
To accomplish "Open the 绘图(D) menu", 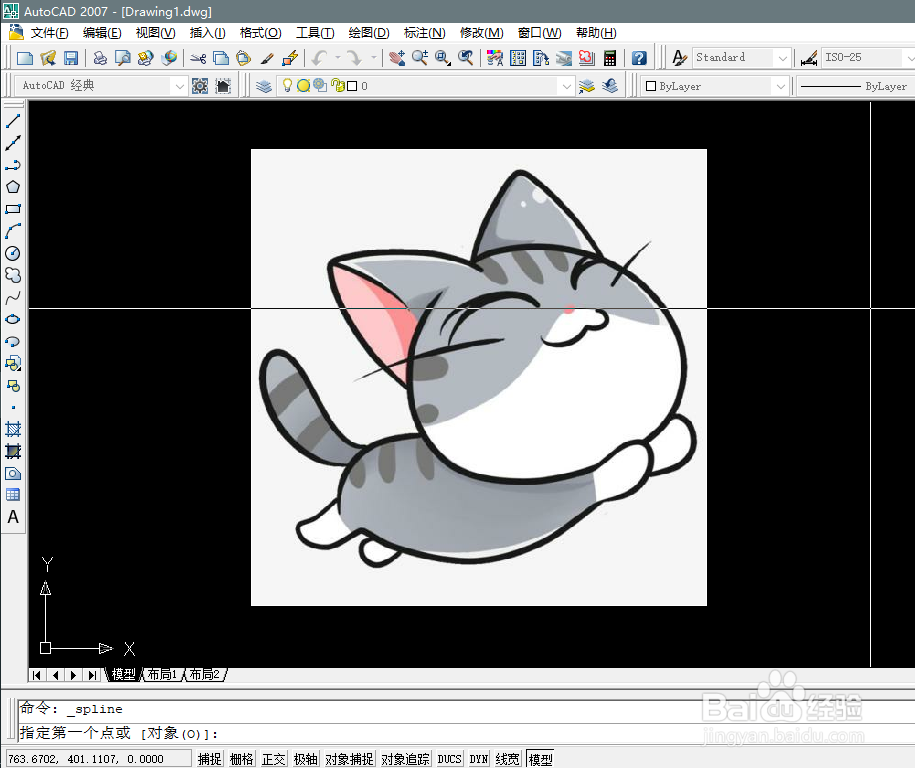I will click(x=369, y=33).
